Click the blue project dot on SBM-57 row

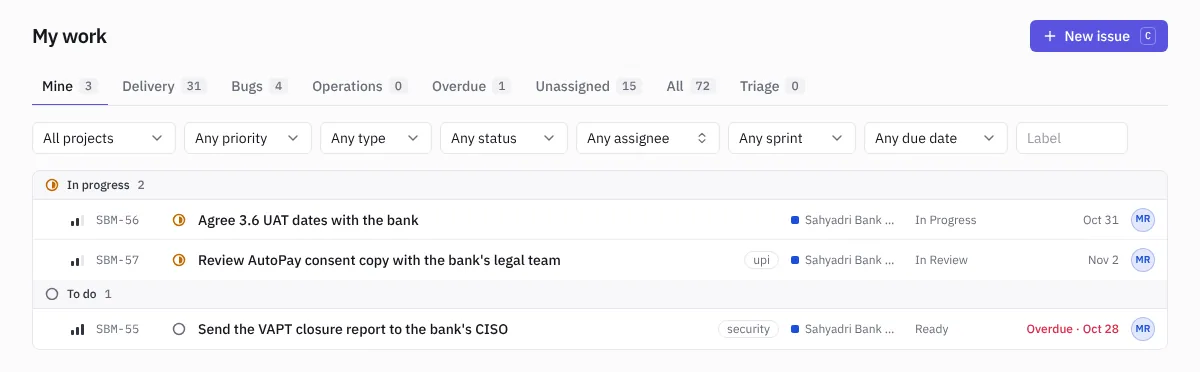point(794,260)
